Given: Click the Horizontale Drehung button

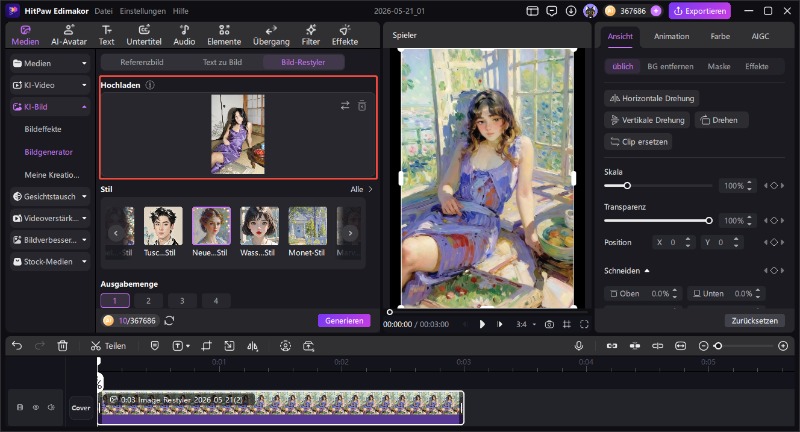Looking at the screenshot, I should 652,98.
